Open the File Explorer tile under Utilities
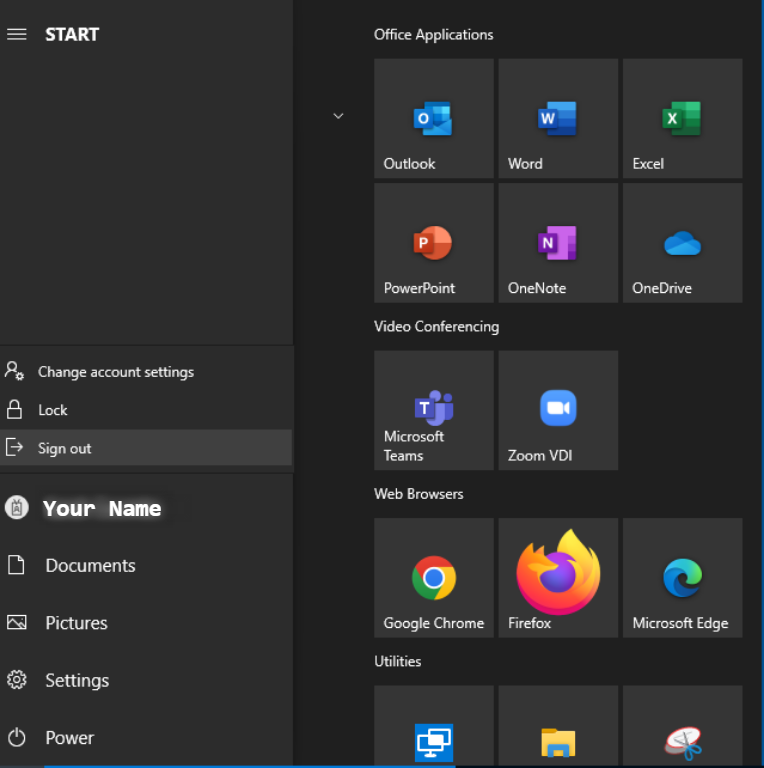 click(x=557, y=741)
